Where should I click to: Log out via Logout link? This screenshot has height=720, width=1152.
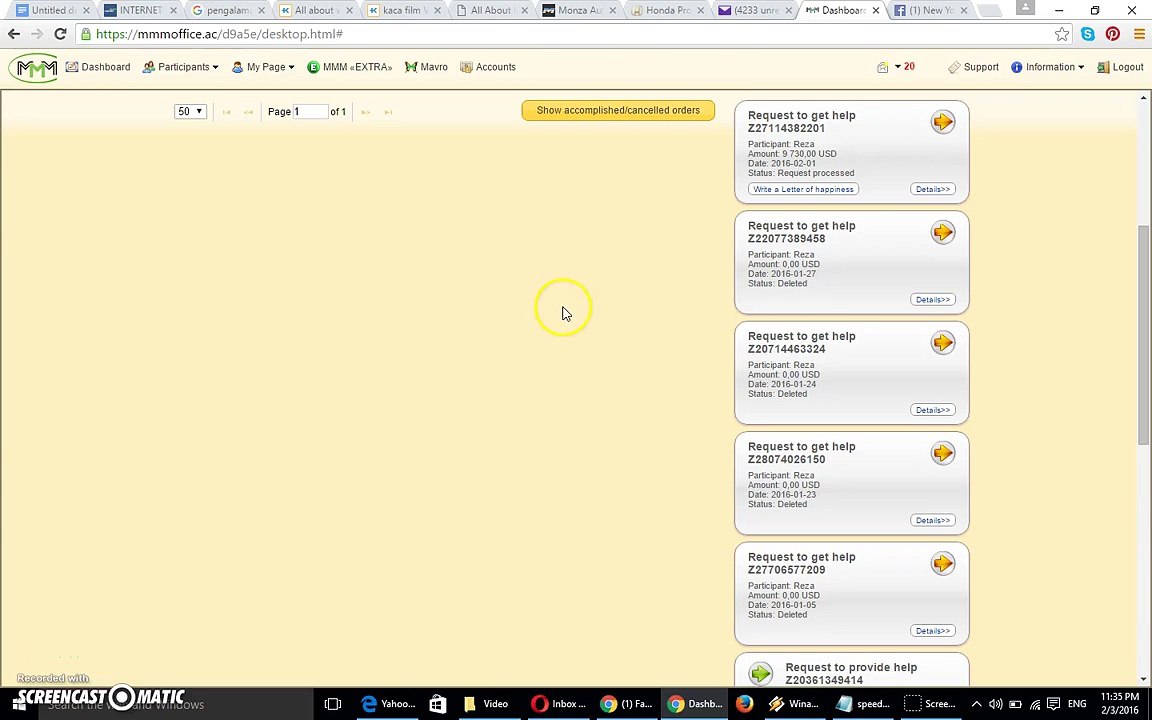1120,67
